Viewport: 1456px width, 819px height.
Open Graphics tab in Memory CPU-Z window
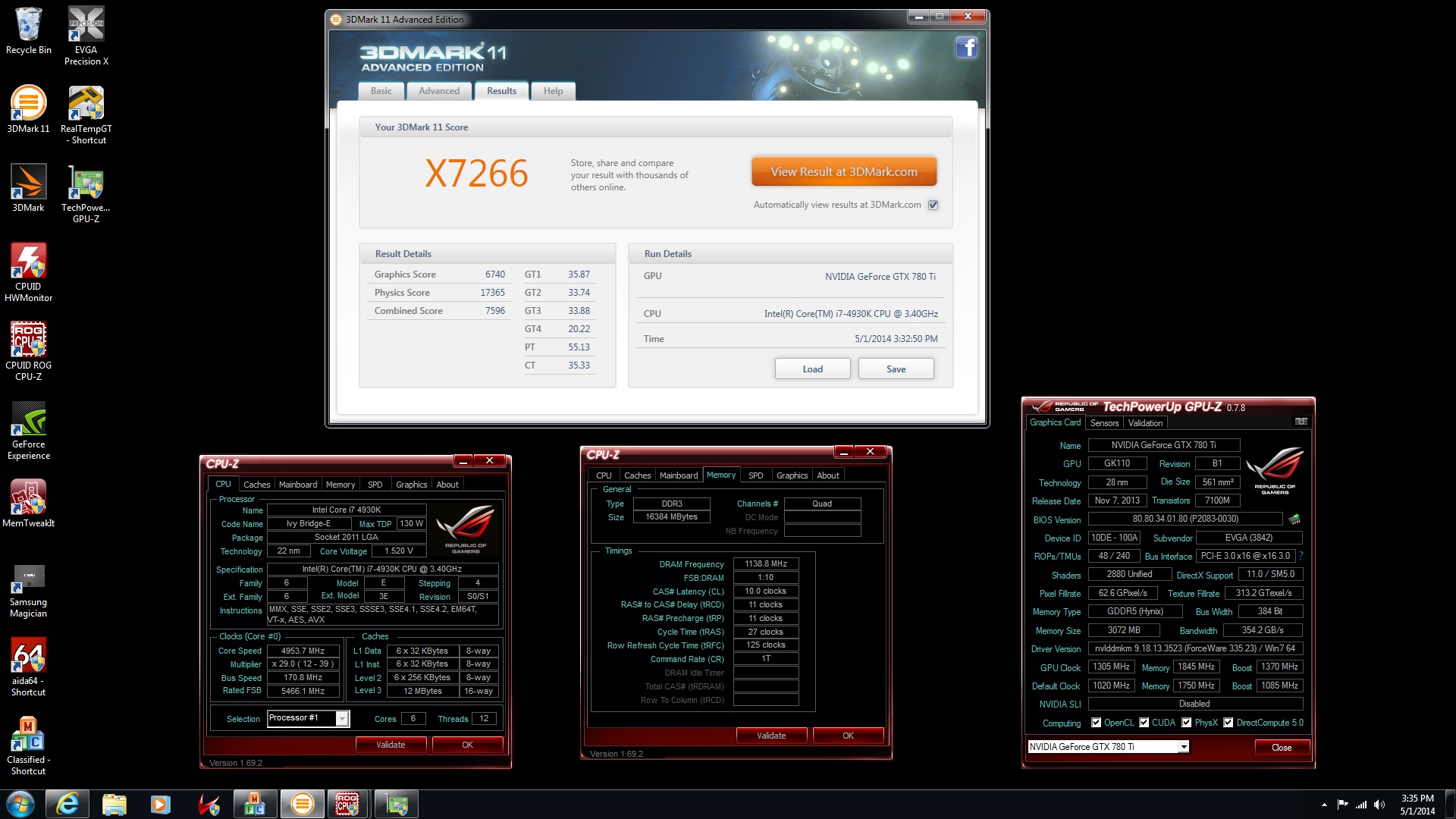792,475
